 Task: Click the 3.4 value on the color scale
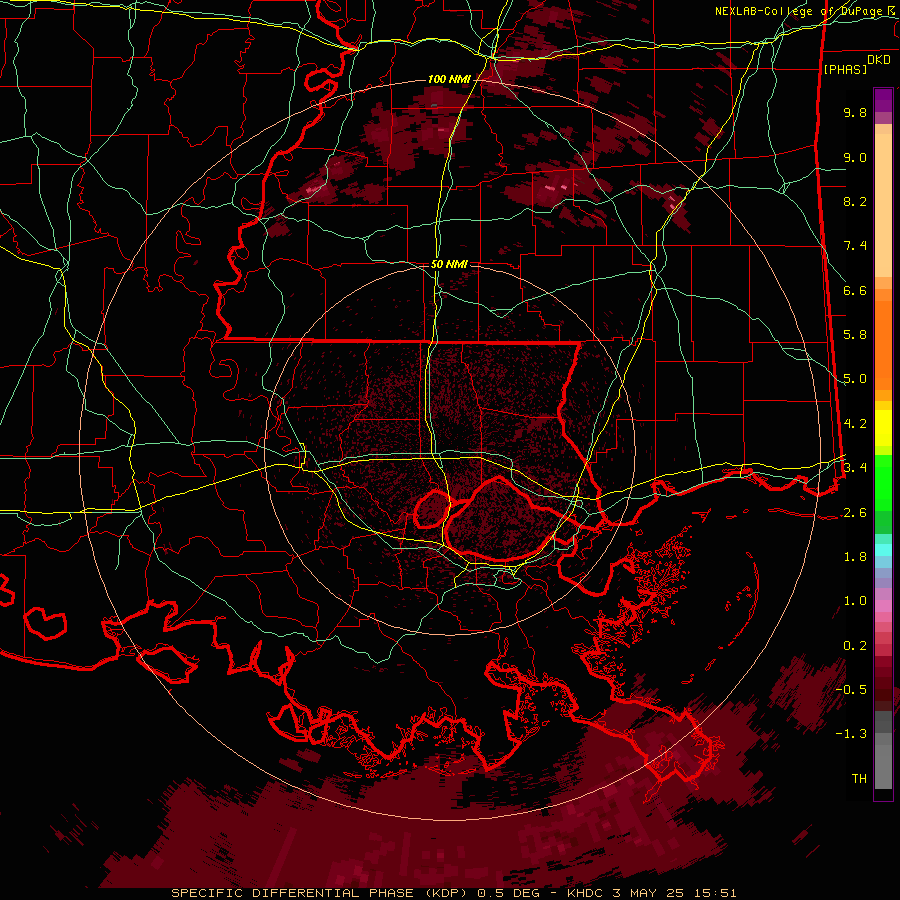click(x=855, y=468)
